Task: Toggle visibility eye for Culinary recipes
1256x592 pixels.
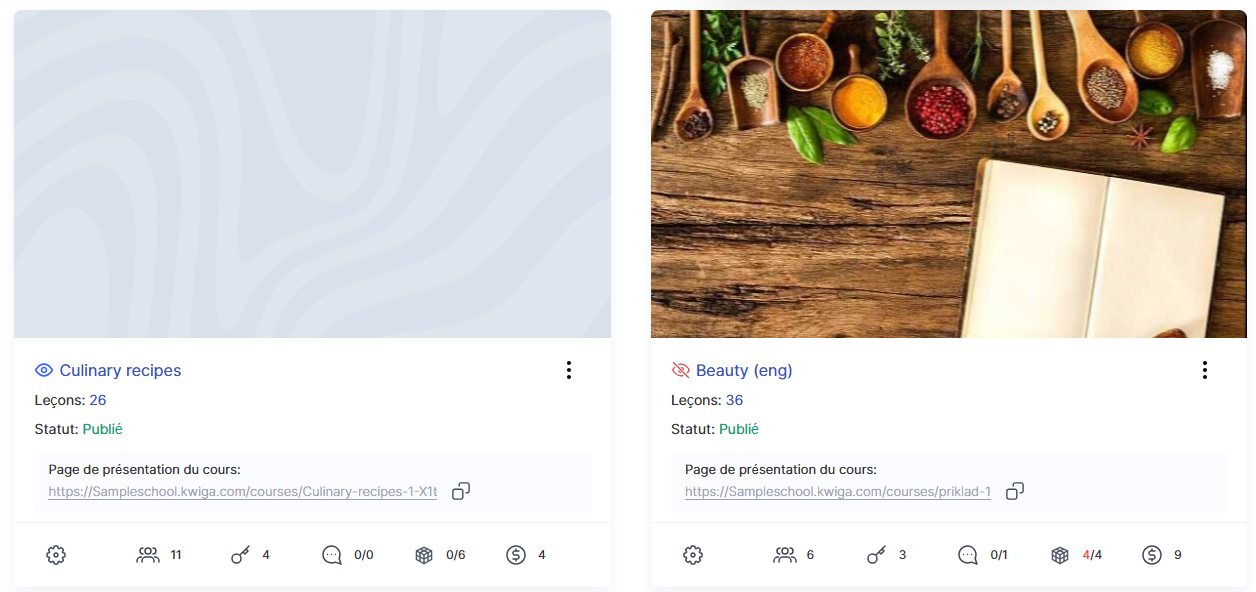Action: click(44, 371)
